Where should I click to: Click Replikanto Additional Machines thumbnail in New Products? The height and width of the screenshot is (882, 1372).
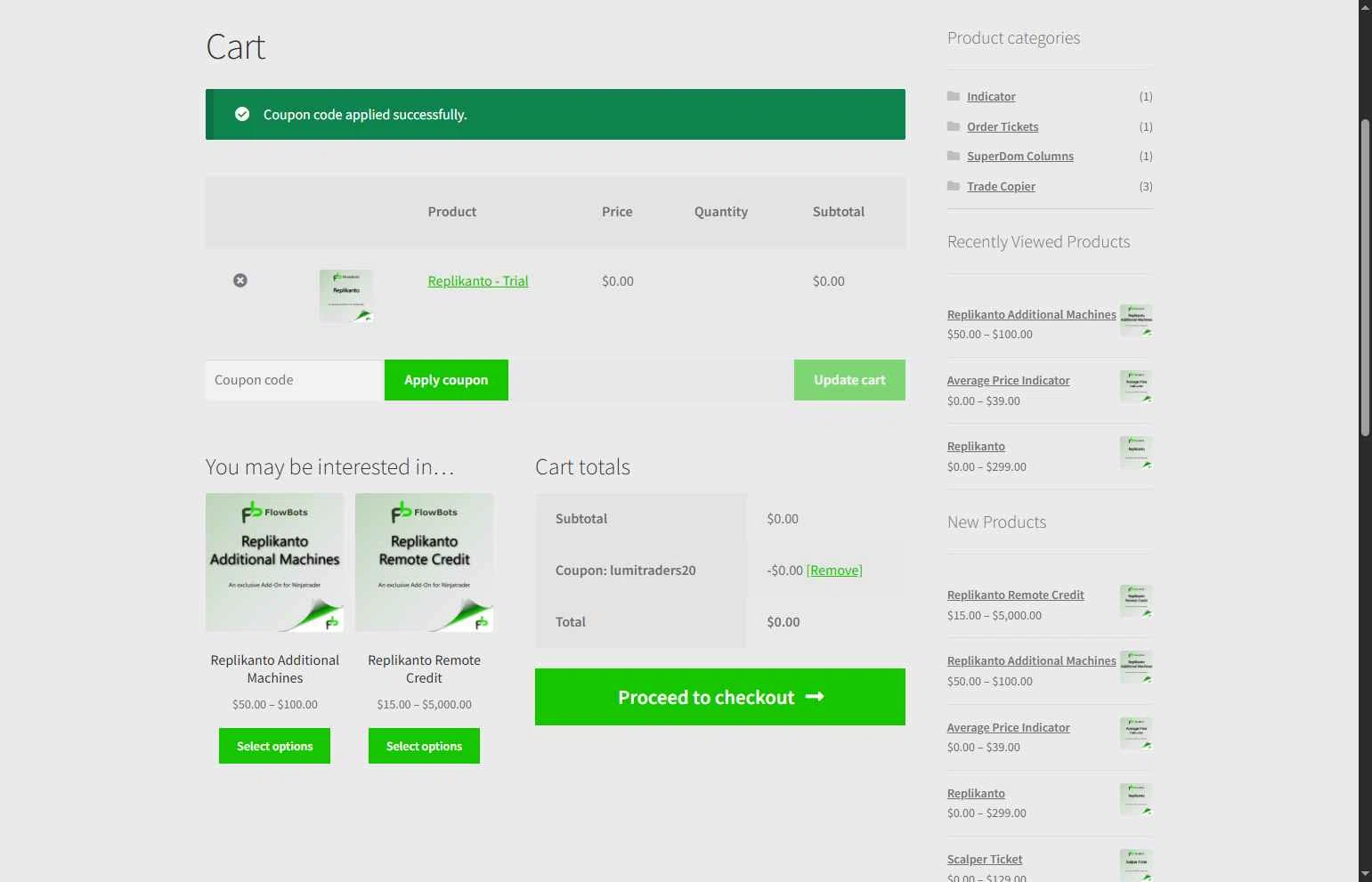tap(1136, 667)
